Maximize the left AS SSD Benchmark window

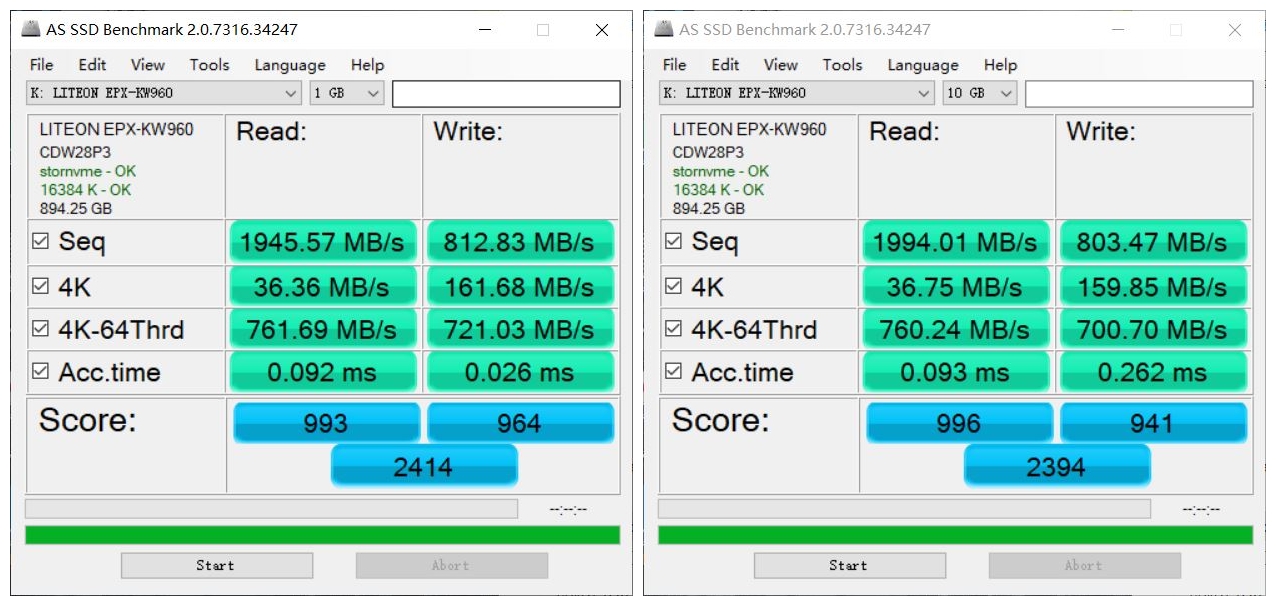click(543, 30)
